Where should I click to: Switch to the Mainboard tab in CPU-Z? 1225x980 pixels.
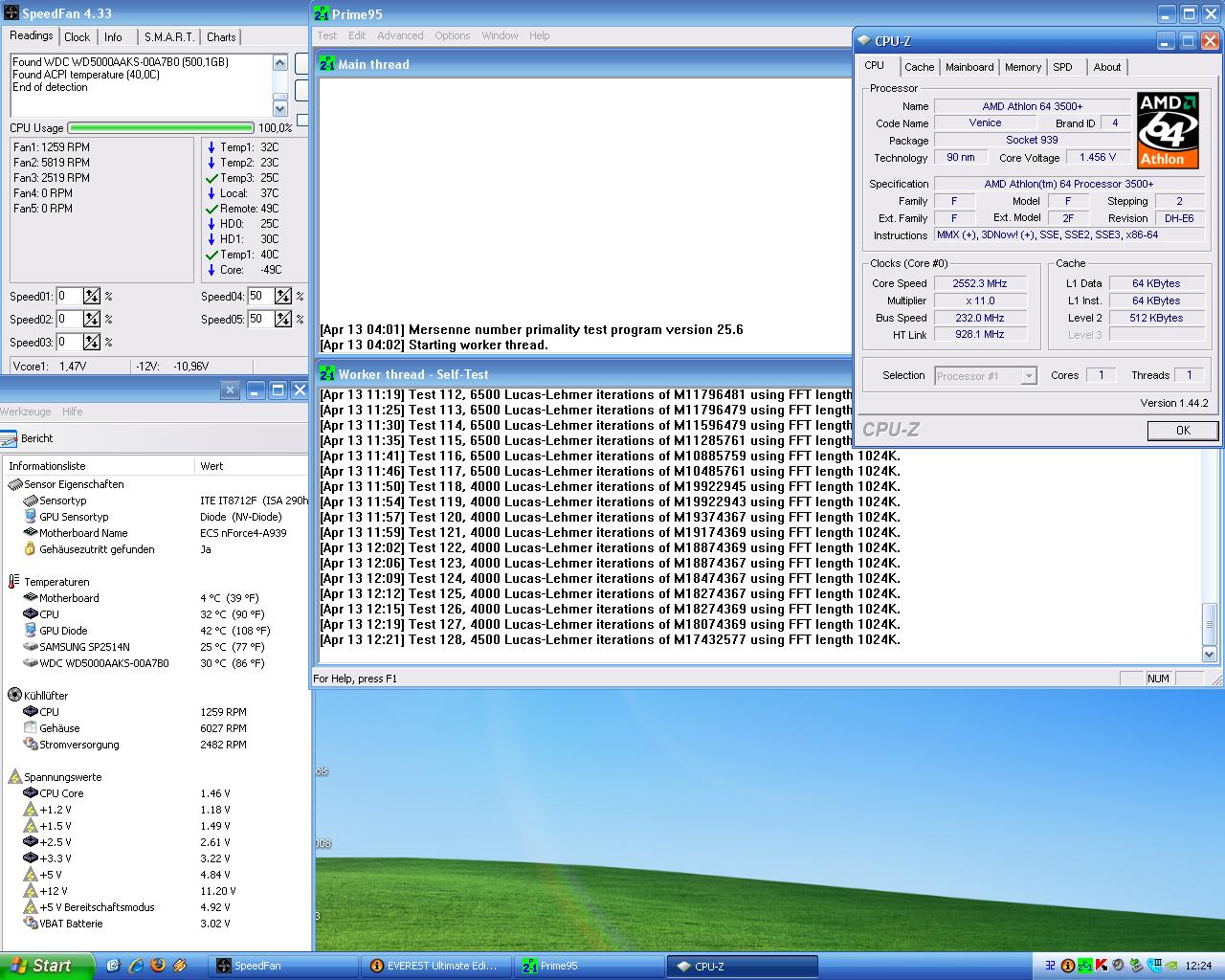[969, 67]
